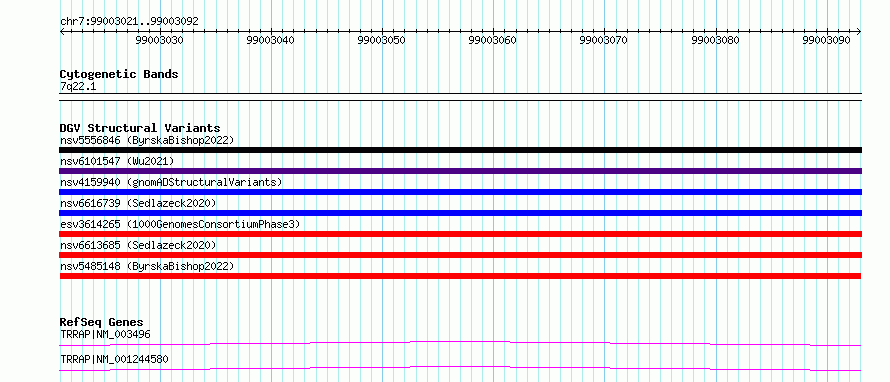Open gene label TRRAP|NM_001244580
This screenshot has height=382, width=890.
pyautogui.click(x=114, y=360)
